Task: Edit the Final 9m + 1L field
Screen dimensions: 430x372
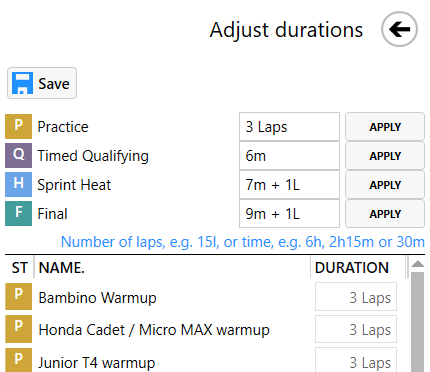Action: coord(289,214)
